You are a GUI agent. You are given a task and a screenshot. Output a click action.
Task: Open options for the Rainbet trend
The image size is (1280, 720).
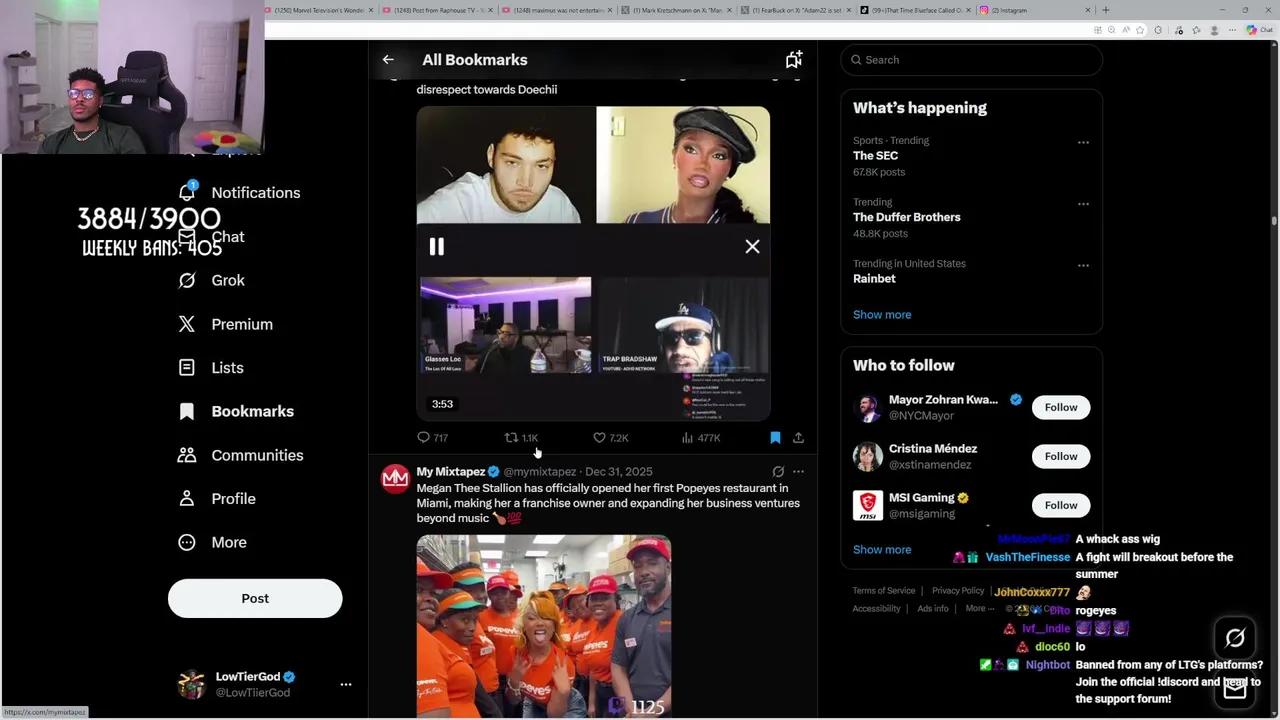coord(1083,265)
